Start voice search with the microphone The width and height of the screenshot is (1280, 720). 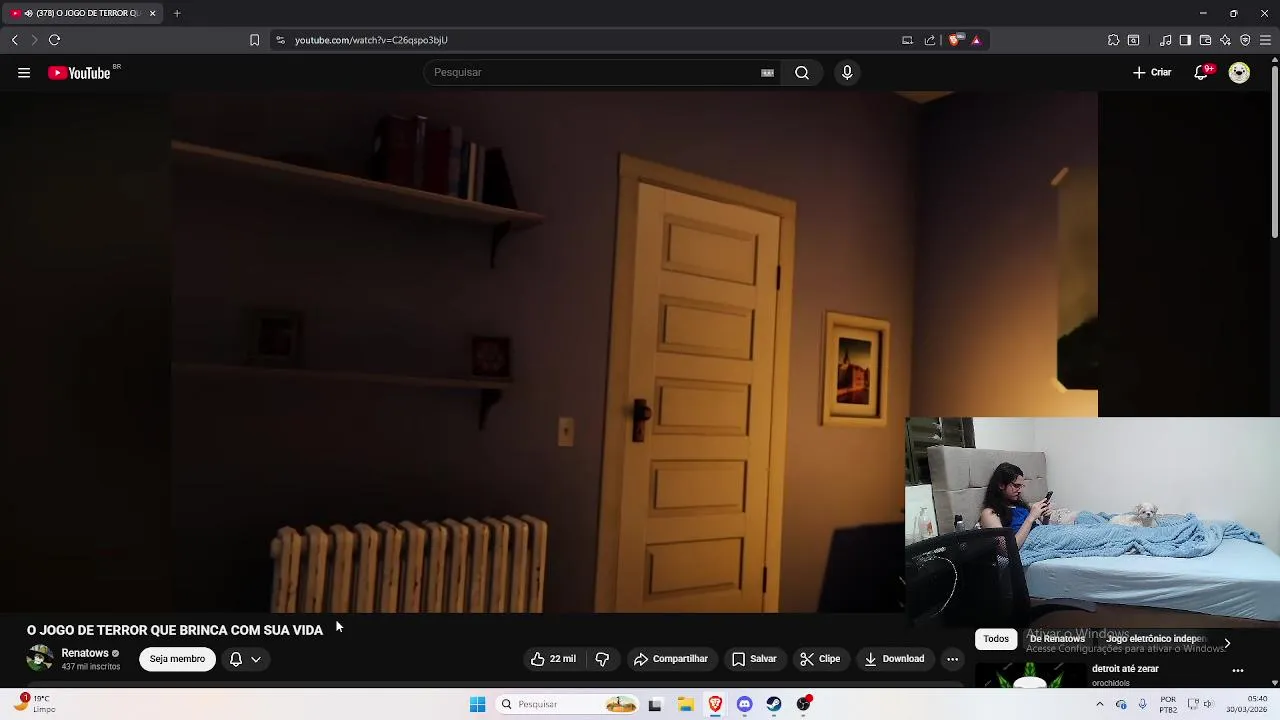pyautogui.click(x=847, y=72)
